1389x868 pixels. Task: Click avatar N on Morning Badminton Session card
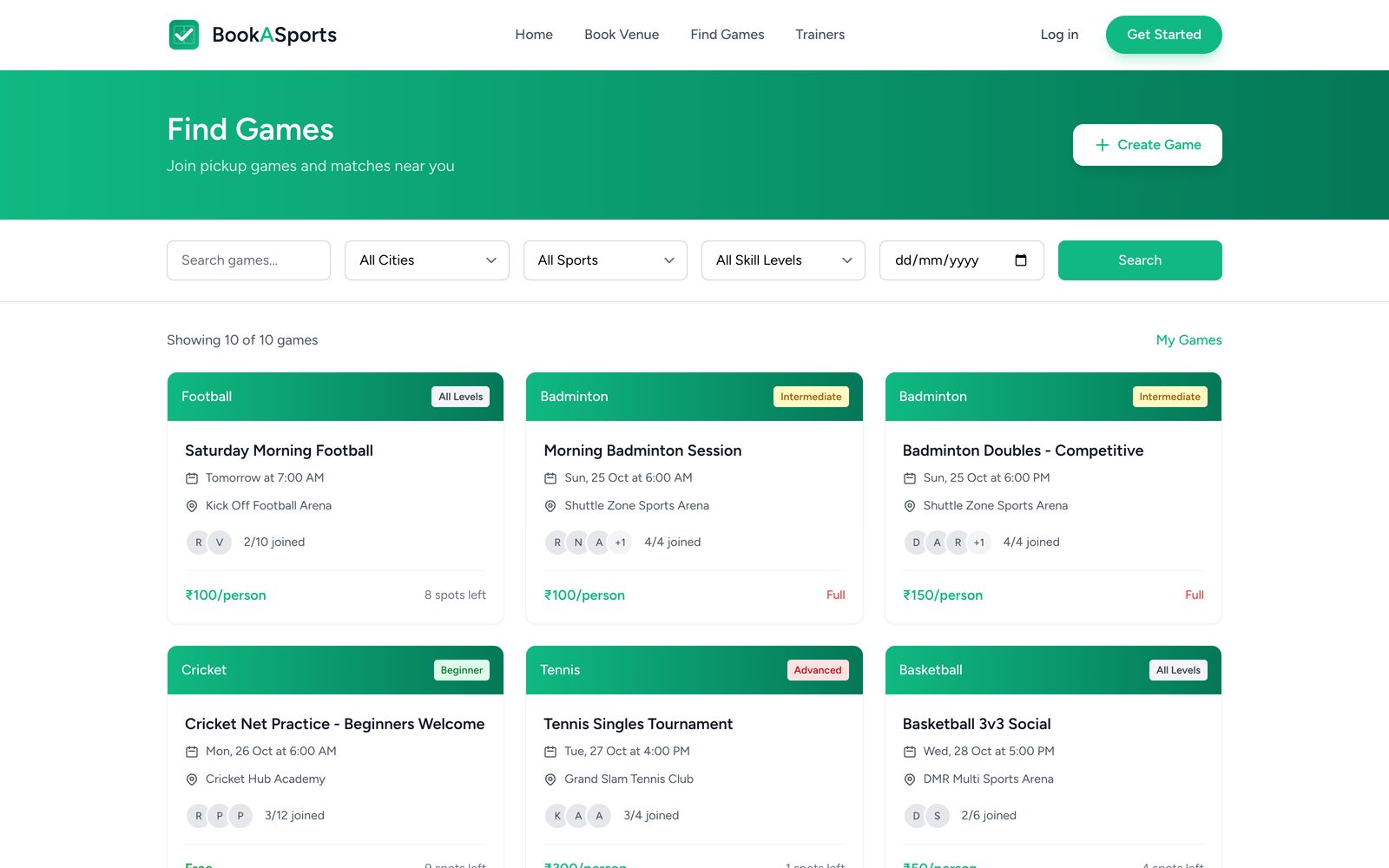tap(578, 542)
